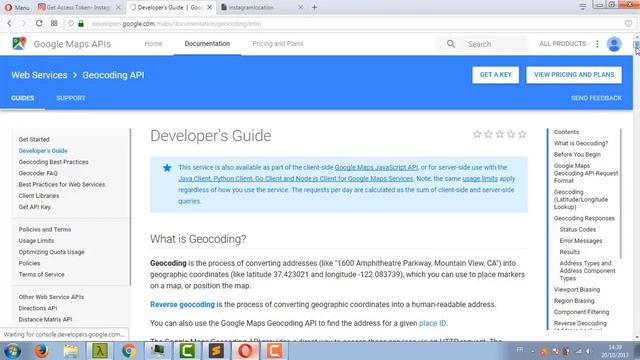640x360 pixels.
Task: Open Client Libraries sidebar link
Action: (39, 196)
